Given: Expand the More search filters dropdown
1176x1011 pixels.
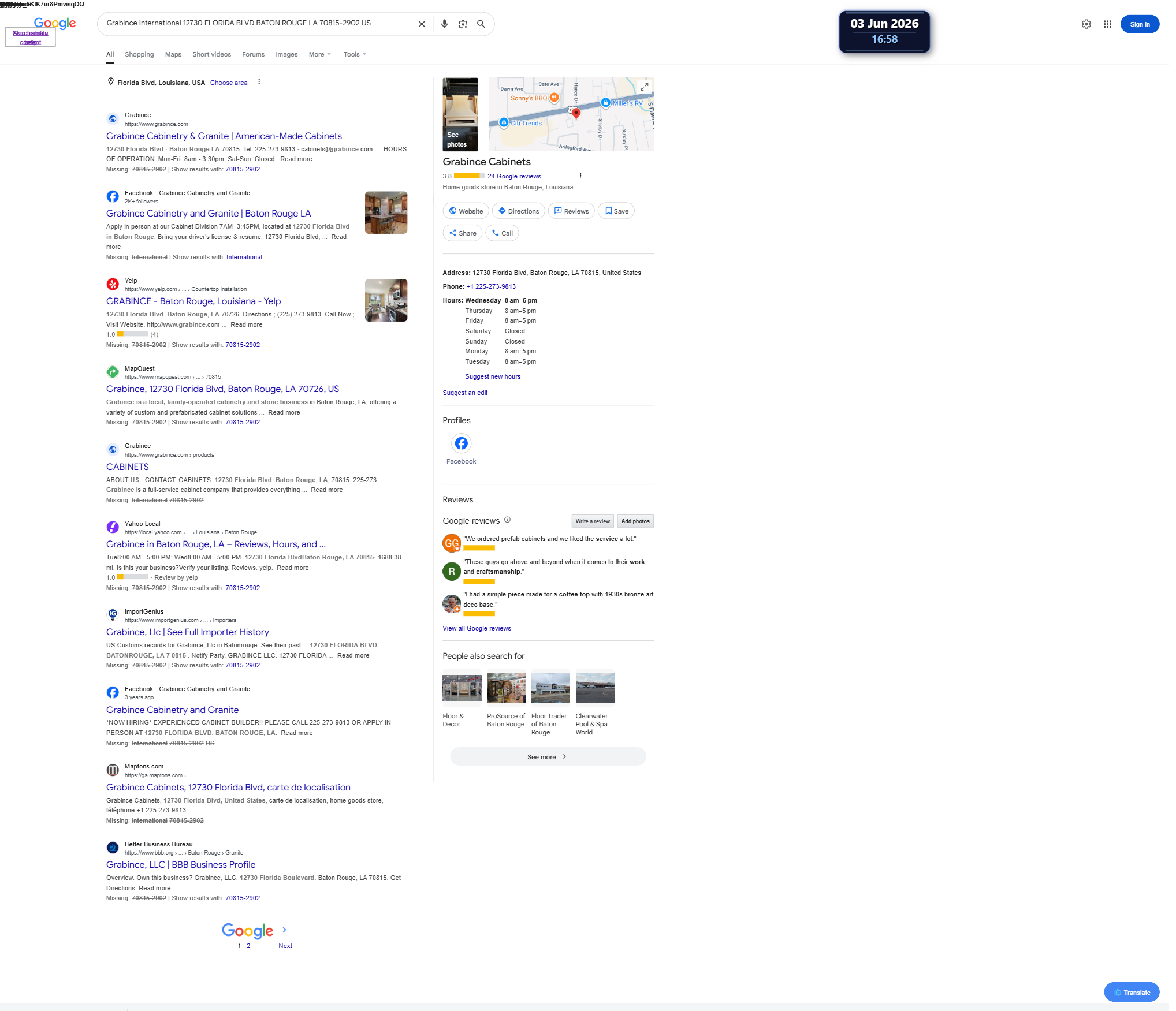Looking at the screenshot, I should coord(320,55).
